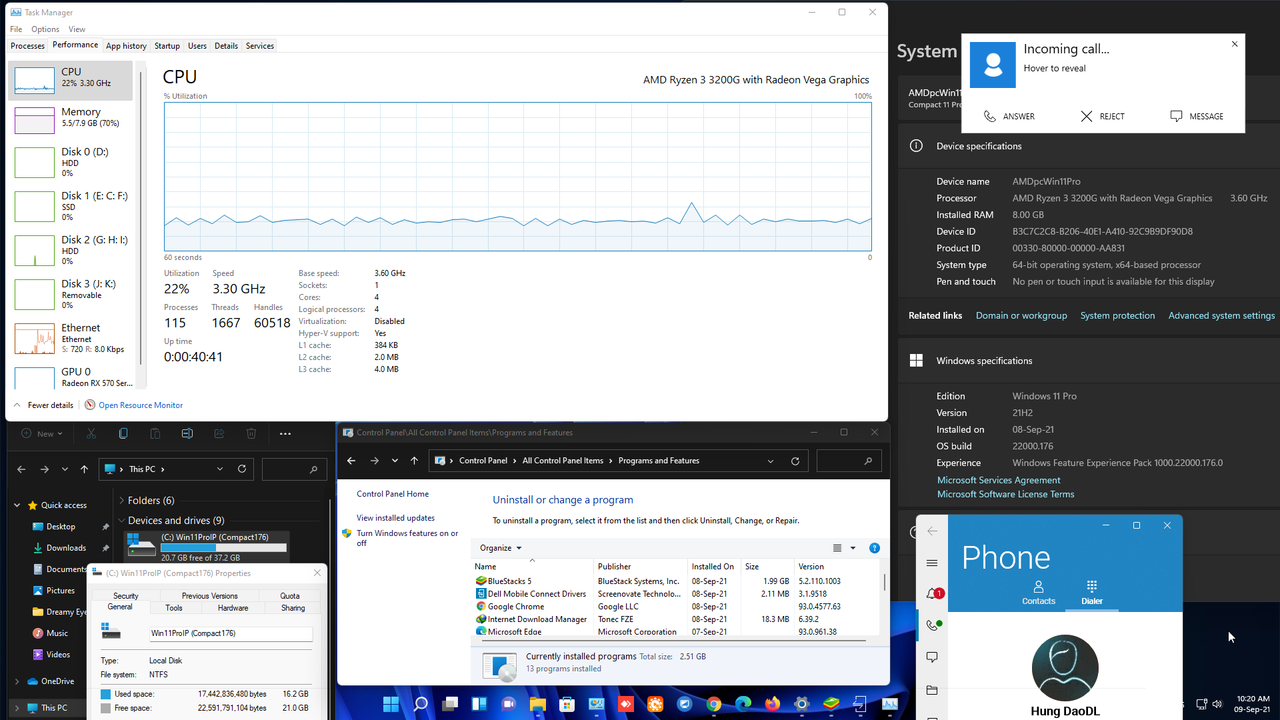Open recent locations chevron in File Explorer

pos(65,468)
